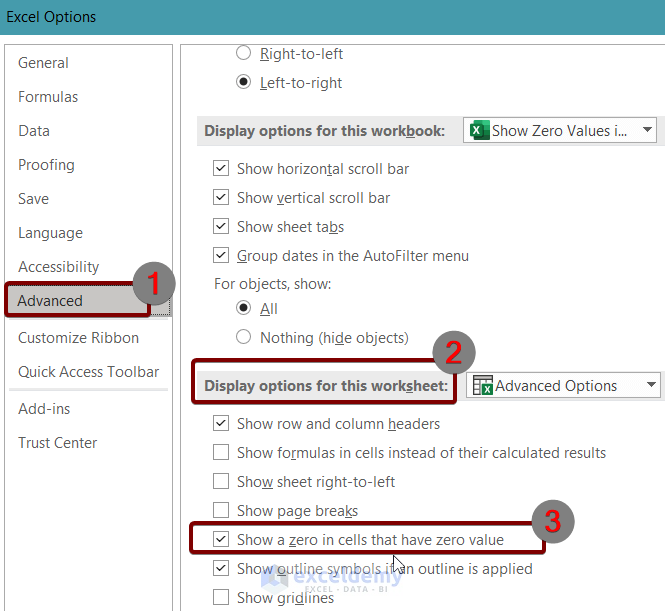Open the Formulas options category
This screenshot has width=665, height=611.
(48, 97)
